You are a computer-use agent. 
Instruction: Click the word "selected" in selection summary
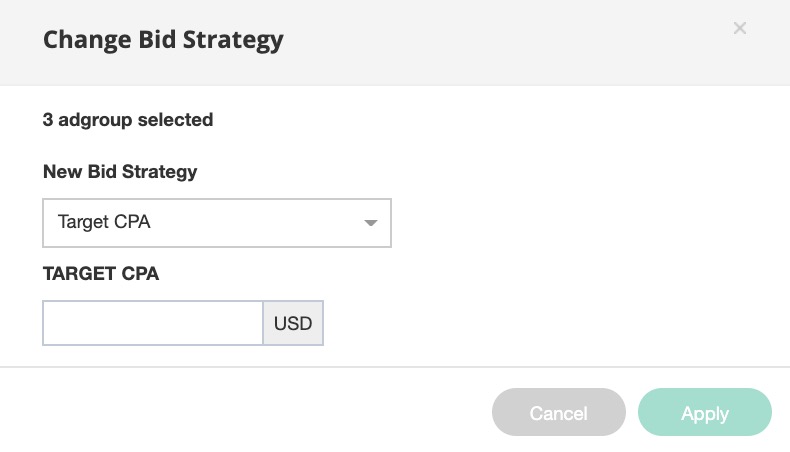pyautogui.click(x=175, y=120)
